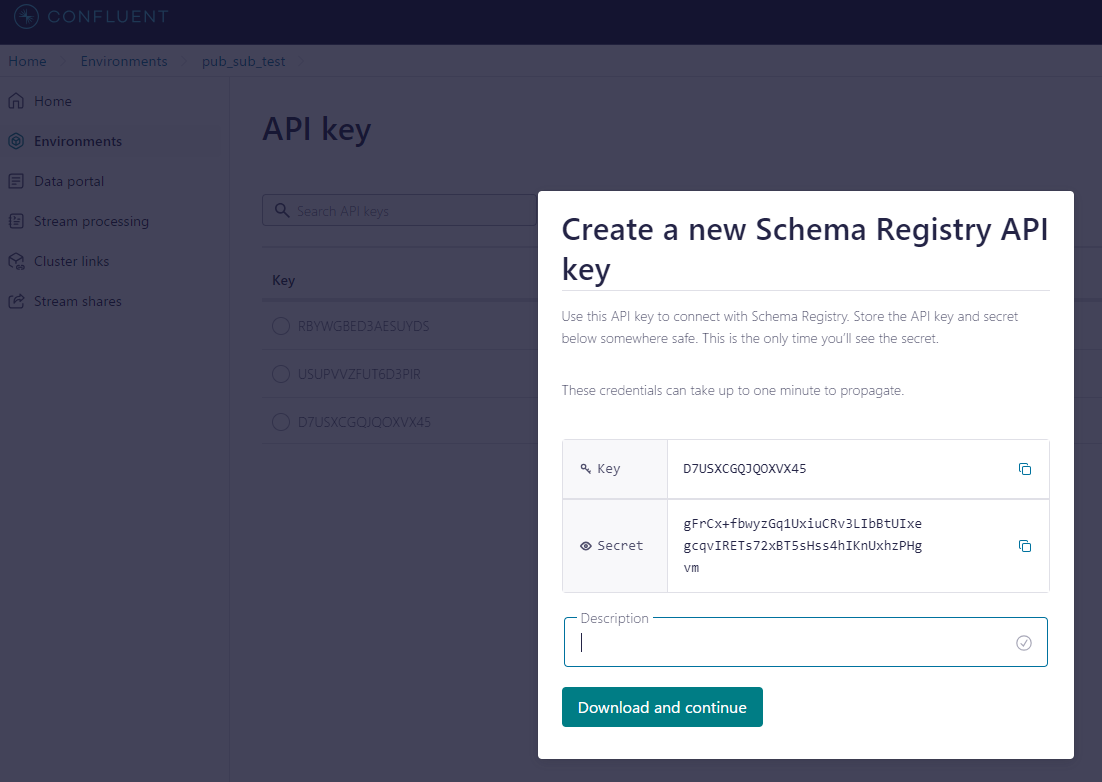The image size is (1102, 782).
Task: Copy the API key with copy icon
Action: (x=1024, y=469)
